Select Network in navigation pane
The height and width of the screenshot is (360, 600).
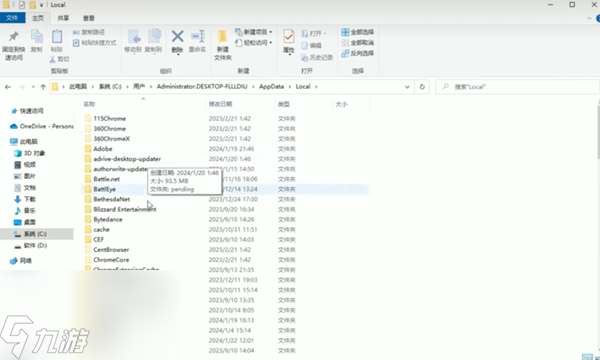click(x=21, y=261)
